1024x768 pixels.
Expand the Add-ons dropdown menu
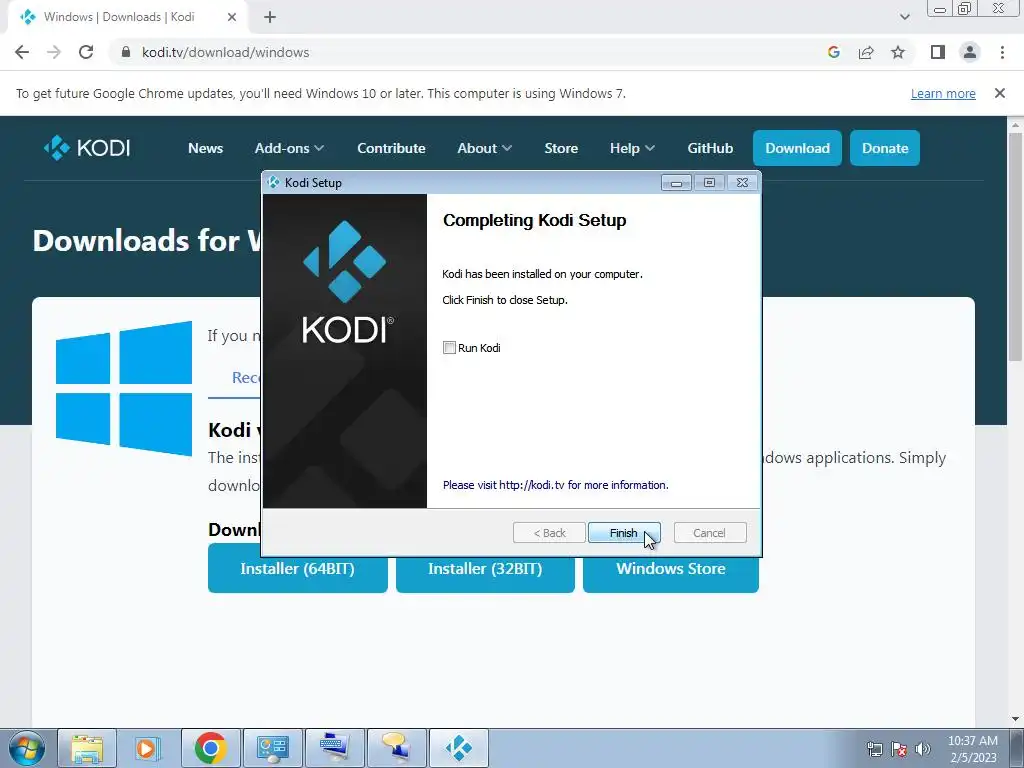[x=289, y=148]
